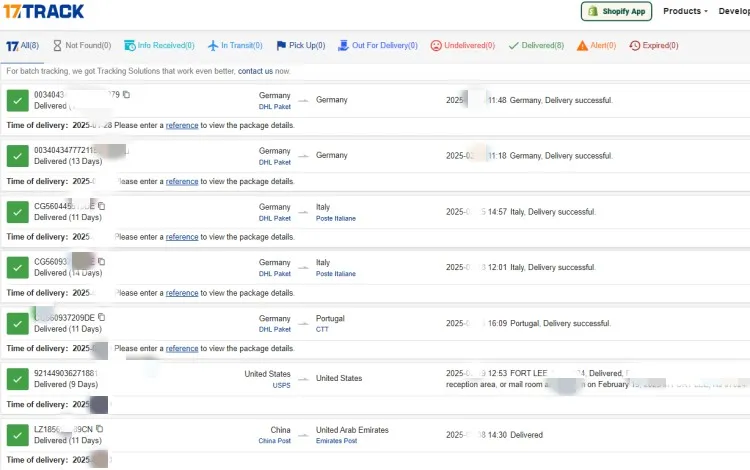Open the Undelivered(0) tab
750x470 pixels.
pos(462,46)
